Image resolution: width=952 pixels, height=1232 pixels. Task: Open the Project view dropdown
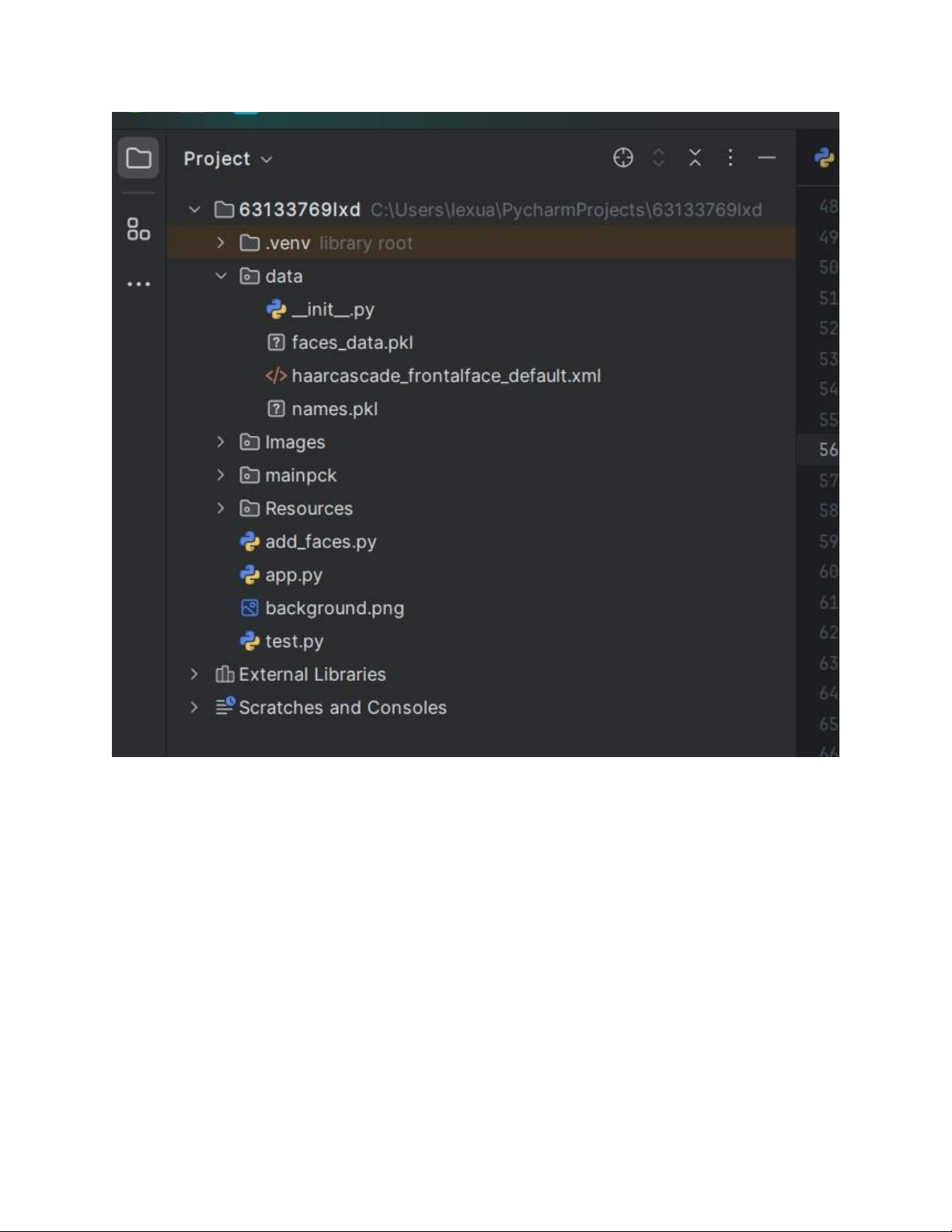click(228, 159)
